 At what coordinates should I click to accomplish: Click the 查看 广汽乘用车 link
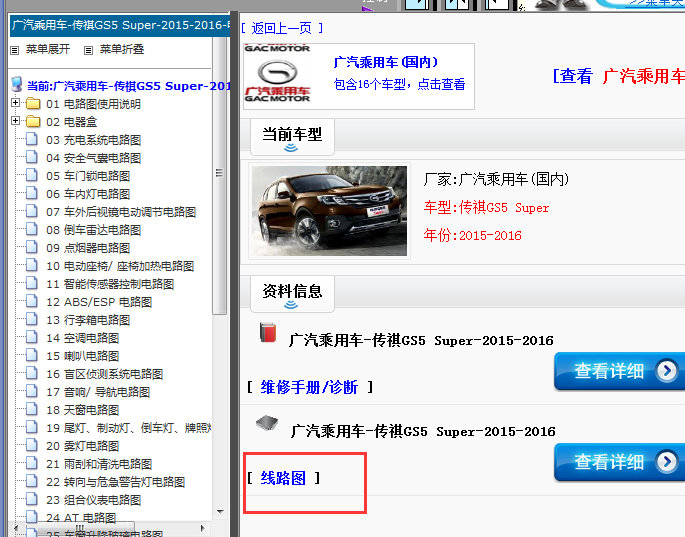619,76
